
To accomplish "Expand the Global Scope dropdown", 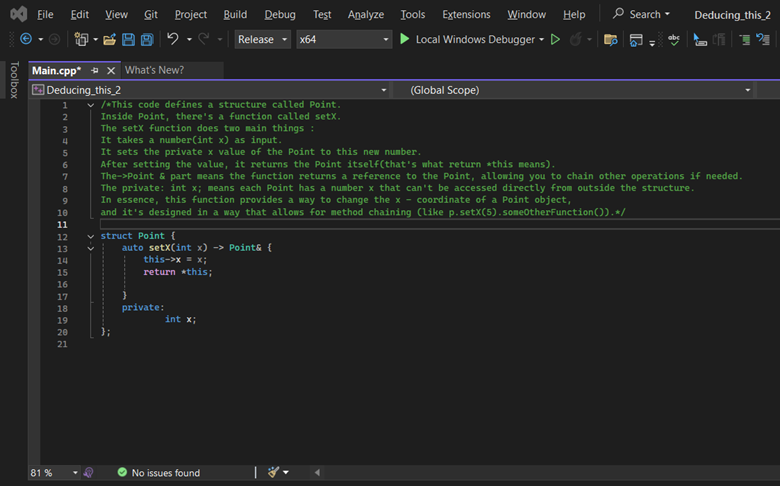I will (x=574, y=90).
